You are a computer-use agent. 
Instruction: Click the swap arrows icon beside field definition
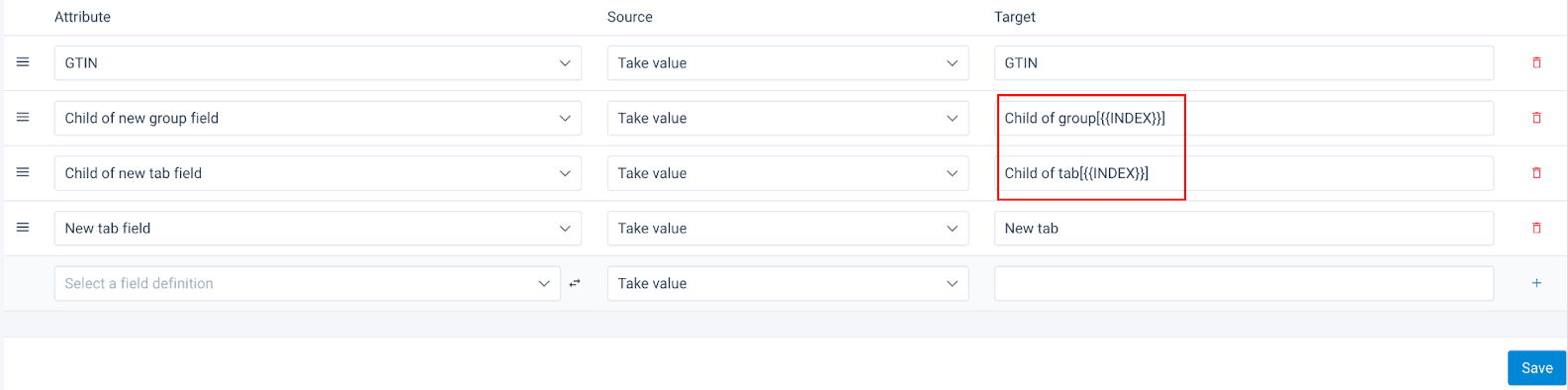(574, 283)
